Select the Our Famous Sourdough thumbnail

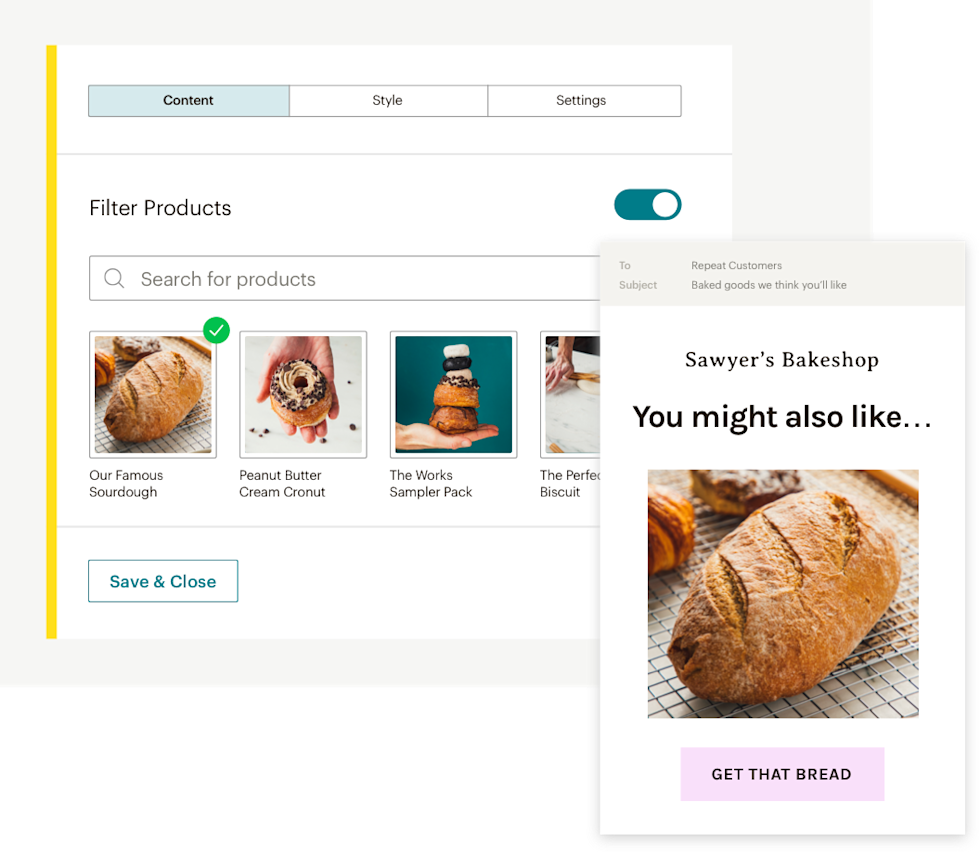(x=153, y=394)
